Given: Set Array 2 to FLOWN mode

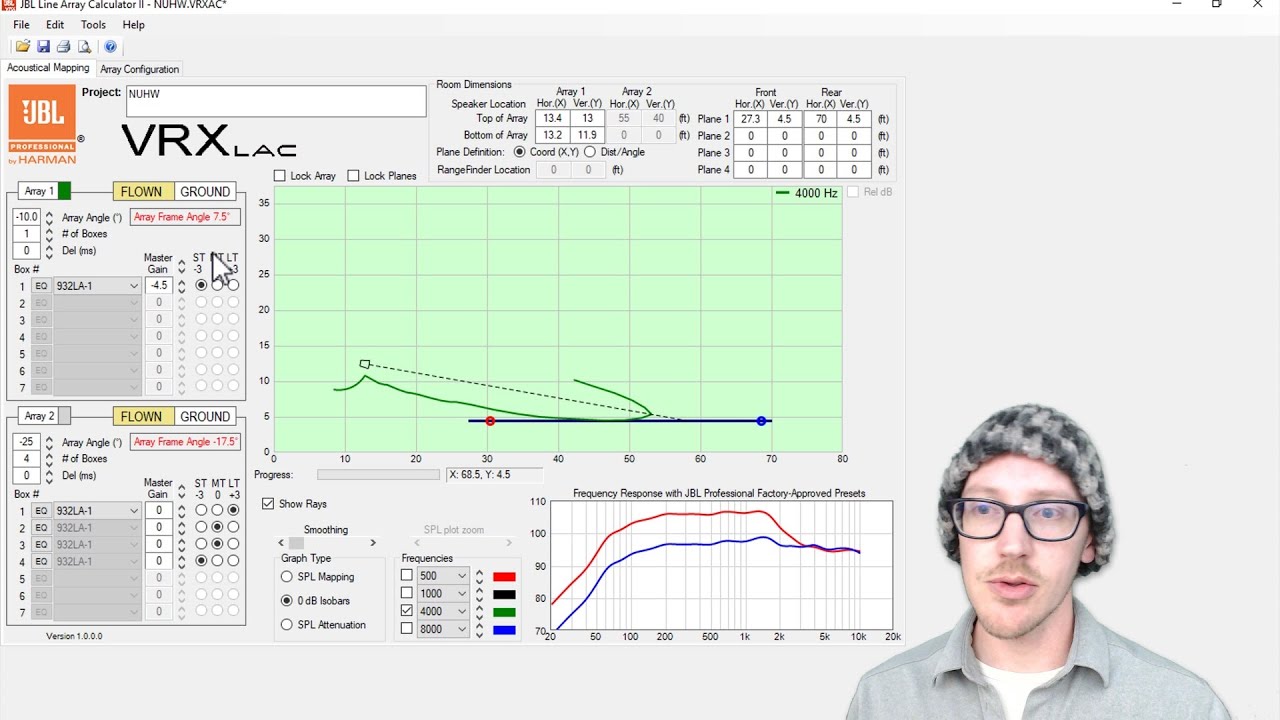Looking at the screenshot, I should pyautogui.click(x=141, y=417).
